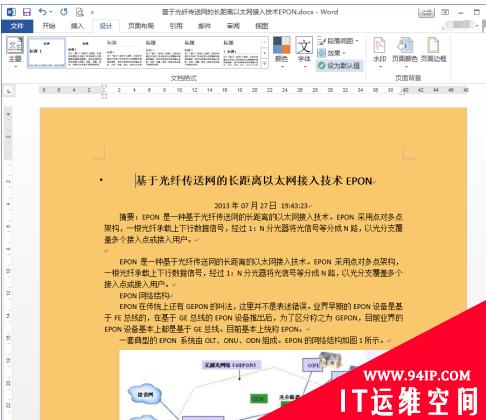This screenshot has height=420, width=486.
Task: Click the paragraph starting with 摘要
Action: [253, 228]
